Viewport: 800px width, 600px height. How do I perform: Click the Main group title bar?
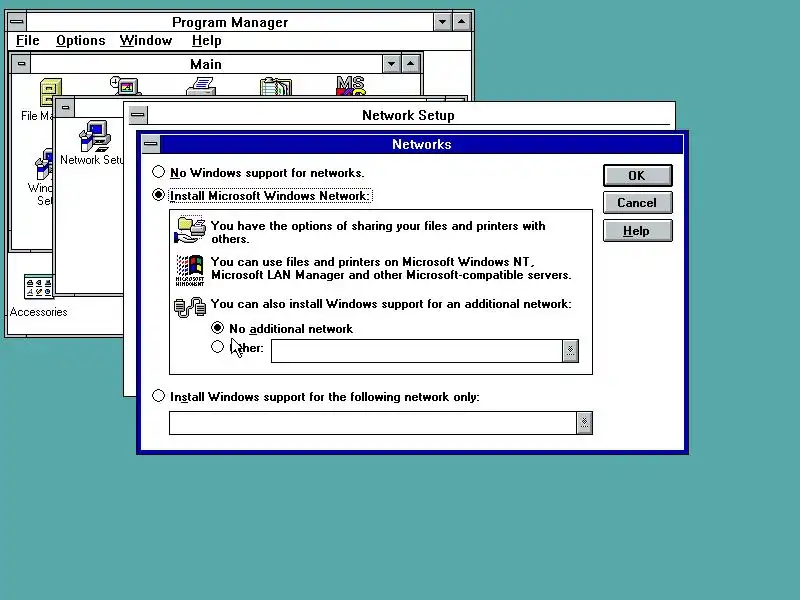206,64
